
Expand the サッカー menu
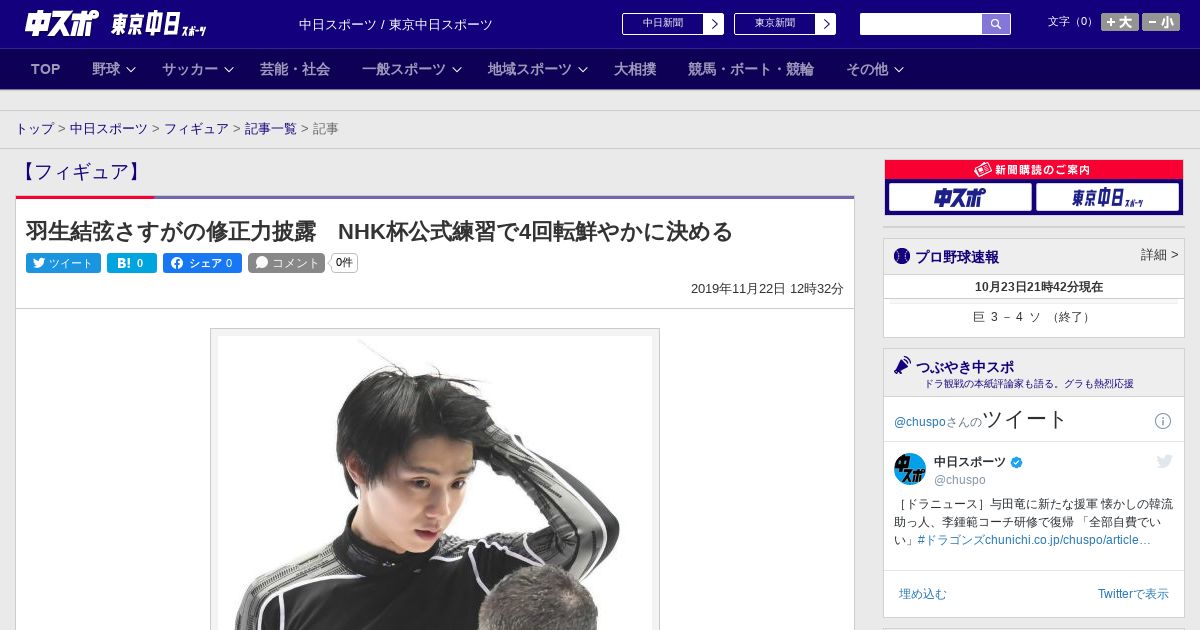click(198, 69)
